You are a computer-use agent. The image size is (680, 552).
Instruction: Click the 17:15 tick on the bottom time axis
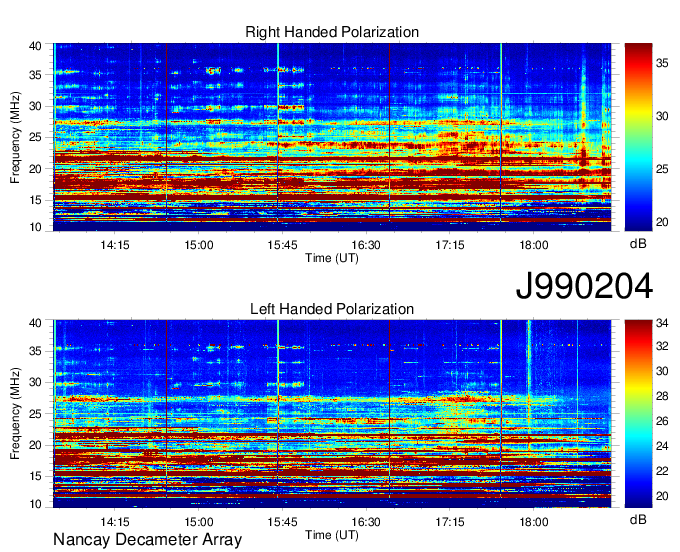[450, 521]
